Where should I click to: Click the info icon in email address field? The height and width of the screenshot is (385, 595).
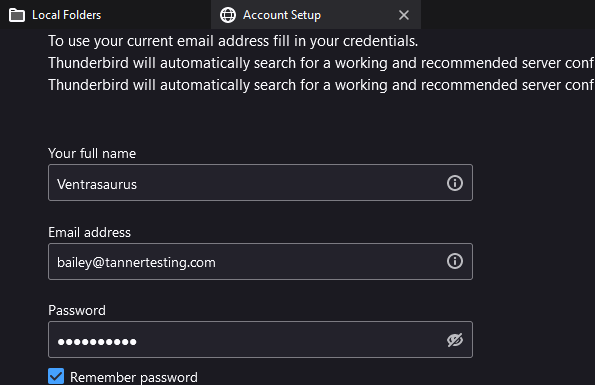click(x=455, y=261)
